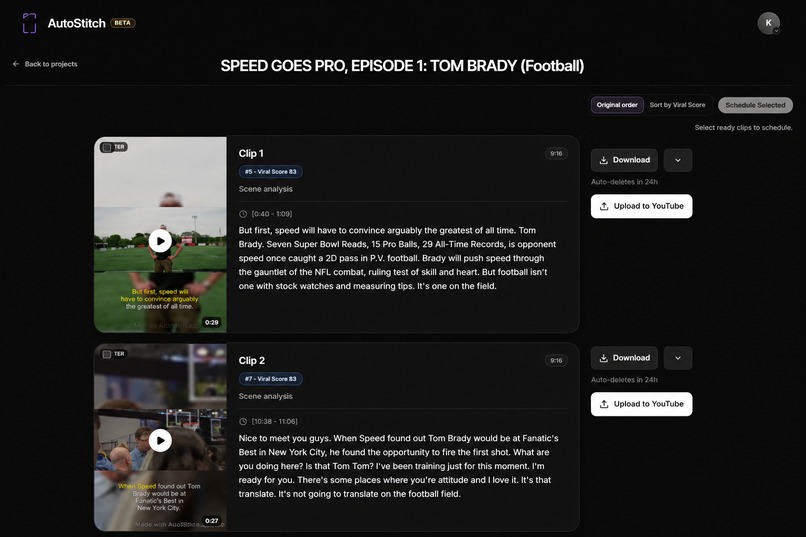806x537 pixels.
Task: Click the Clip 2 transcript text
Action: pyautogui.click(x=398, y=466)
